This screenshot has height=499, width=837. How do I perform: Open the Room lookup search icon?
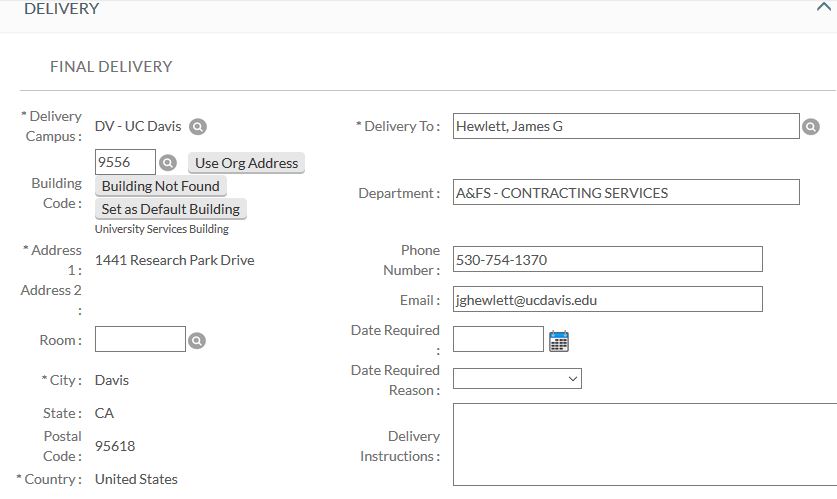[196, 340]
